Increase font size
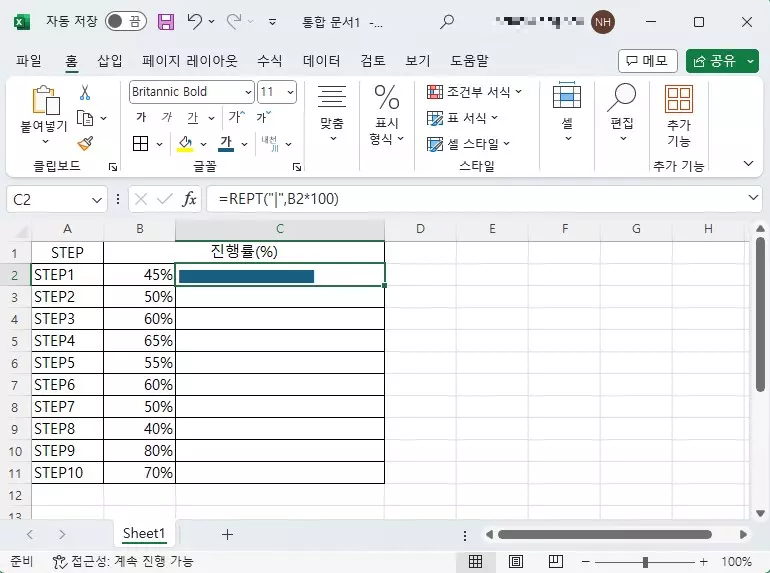This screenshot has height=573, width=770. [237, 117]
